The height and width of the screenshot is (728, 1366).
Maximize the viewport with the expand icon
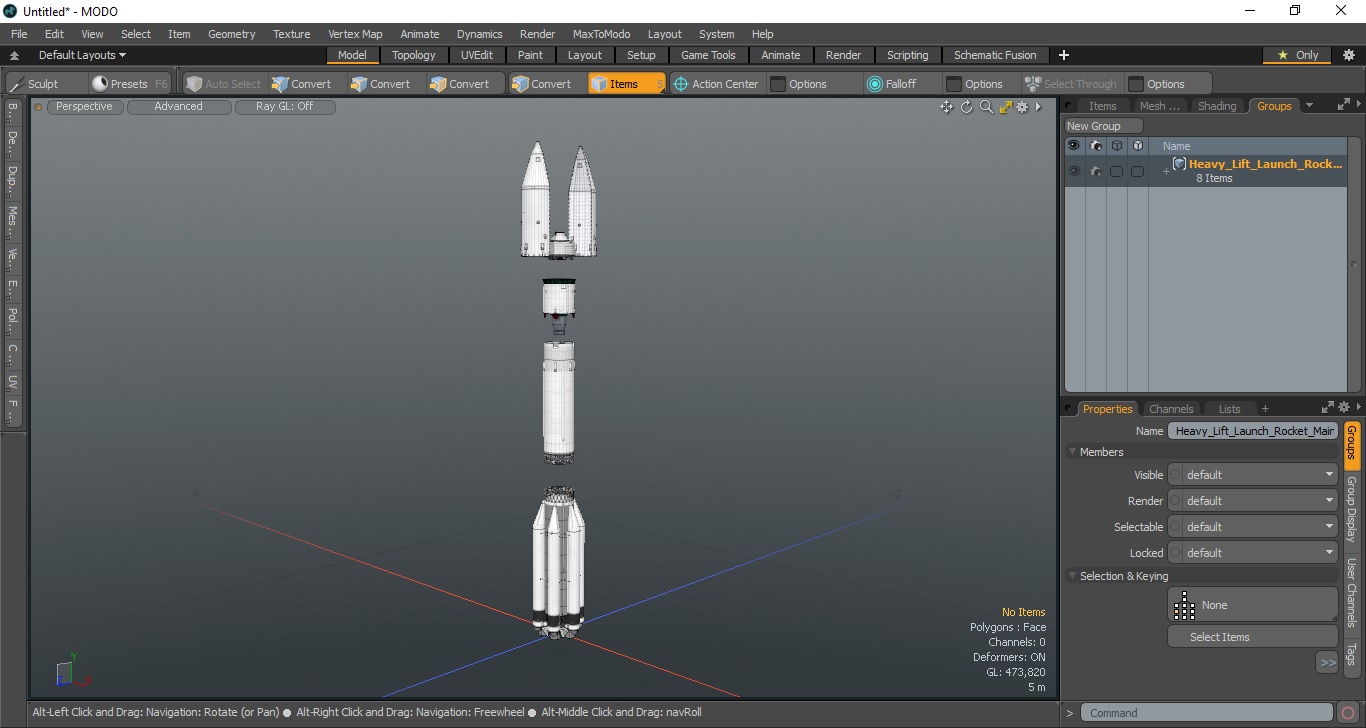1006,107
